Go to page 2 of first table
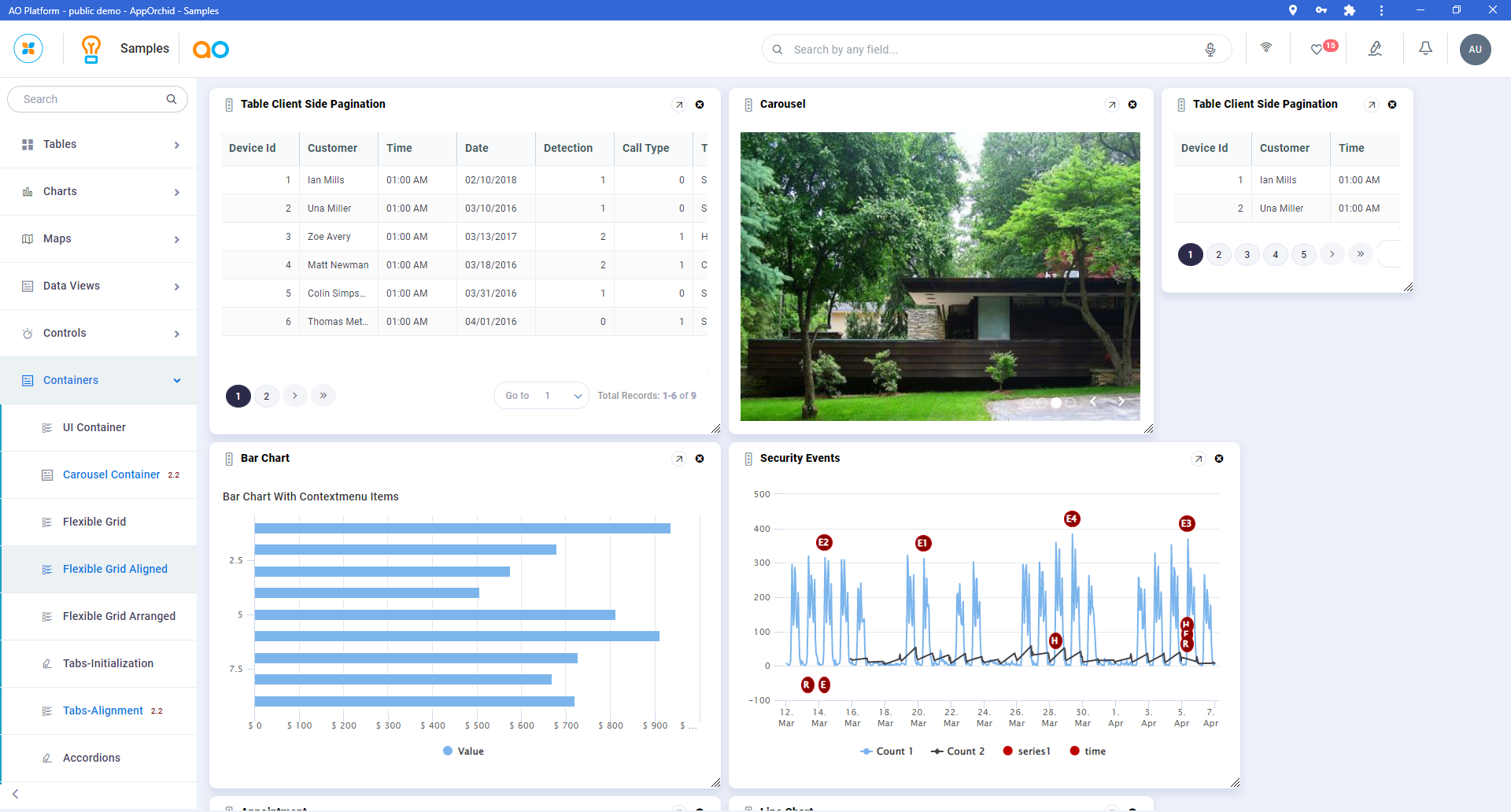The image size is (1511, 812). coord(267,396)
